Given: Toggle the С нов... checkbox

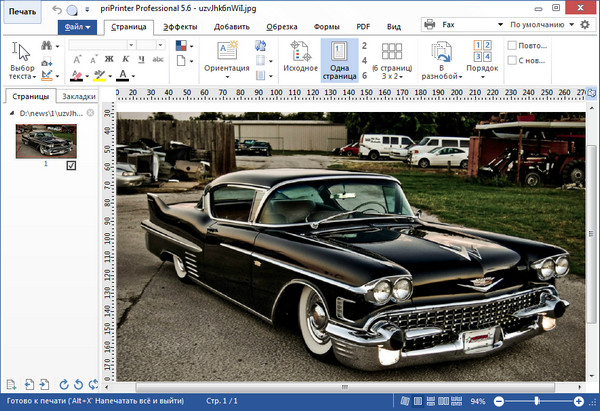Looking at the screenshot, I should 513,62.
